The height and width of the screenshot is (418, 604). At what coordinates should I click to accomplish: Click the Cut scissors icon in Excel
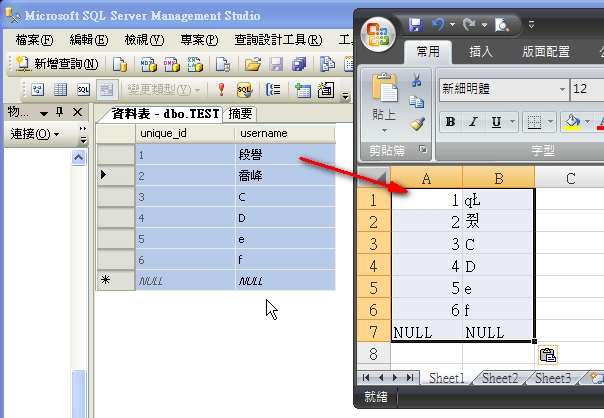click(416, 80)
